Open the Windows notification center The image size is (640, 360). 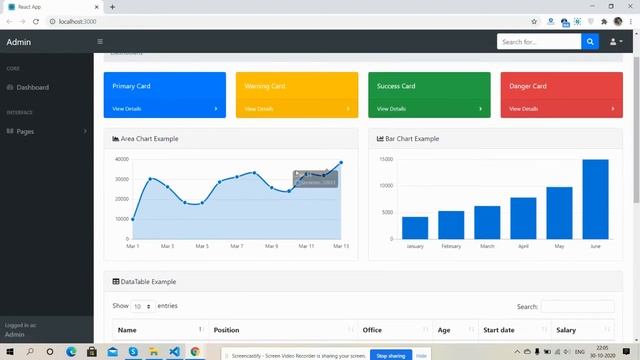click(x=626, y=351)
